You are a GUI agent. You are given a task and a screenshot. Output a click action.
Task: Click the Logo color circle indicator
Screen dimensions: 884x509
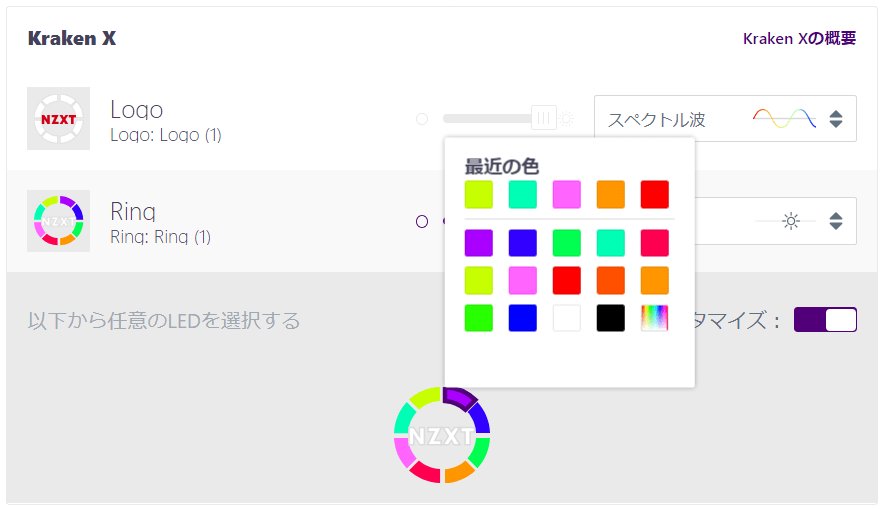(422, 119)
